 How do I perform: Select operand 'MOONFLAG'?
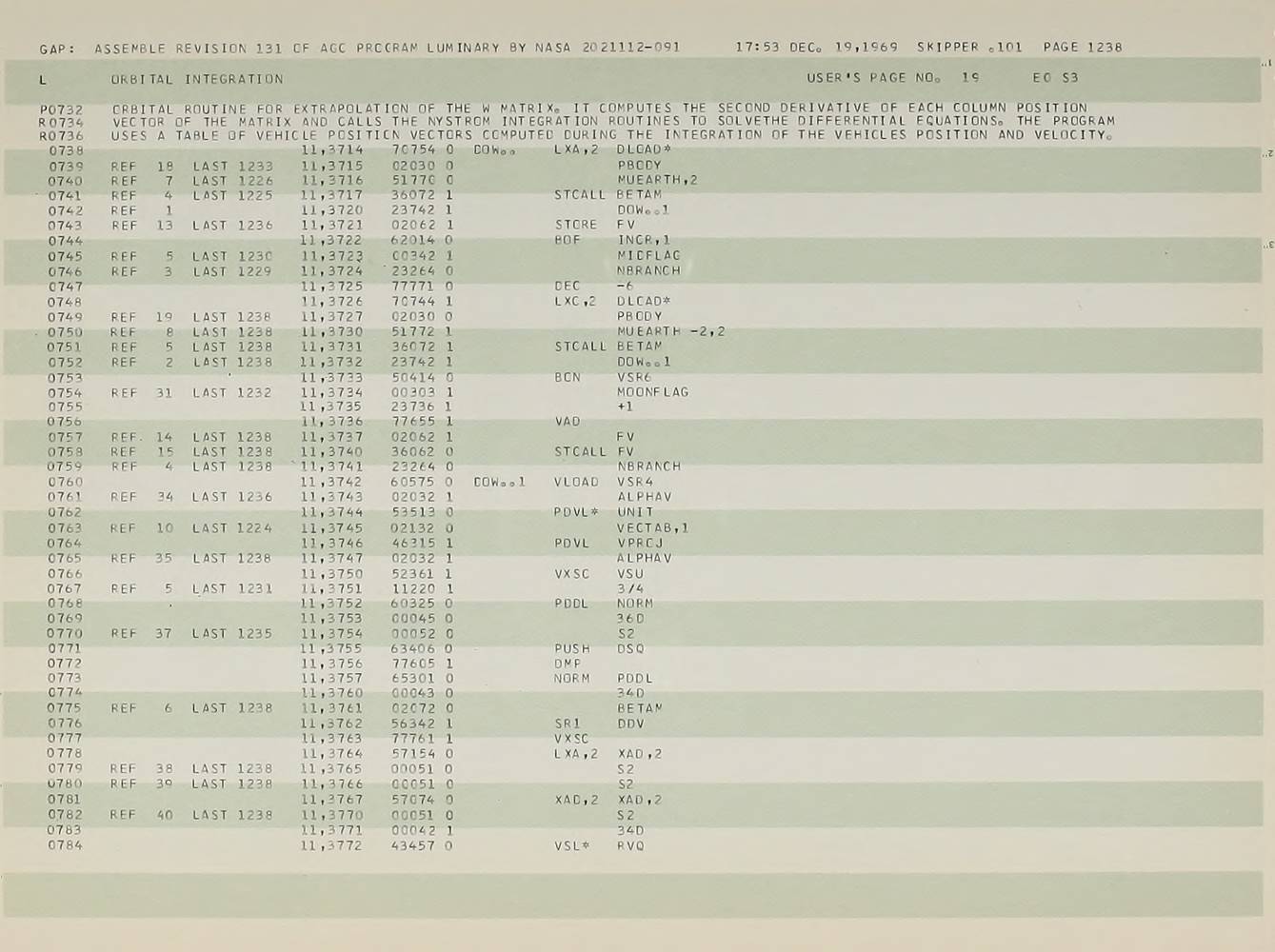click(x=653, y=392)
